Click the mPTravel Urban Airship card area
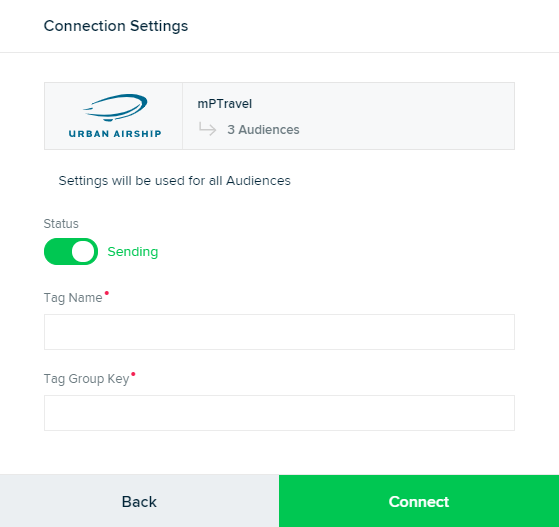Screen dimensions: 559x527 (279, 116)
